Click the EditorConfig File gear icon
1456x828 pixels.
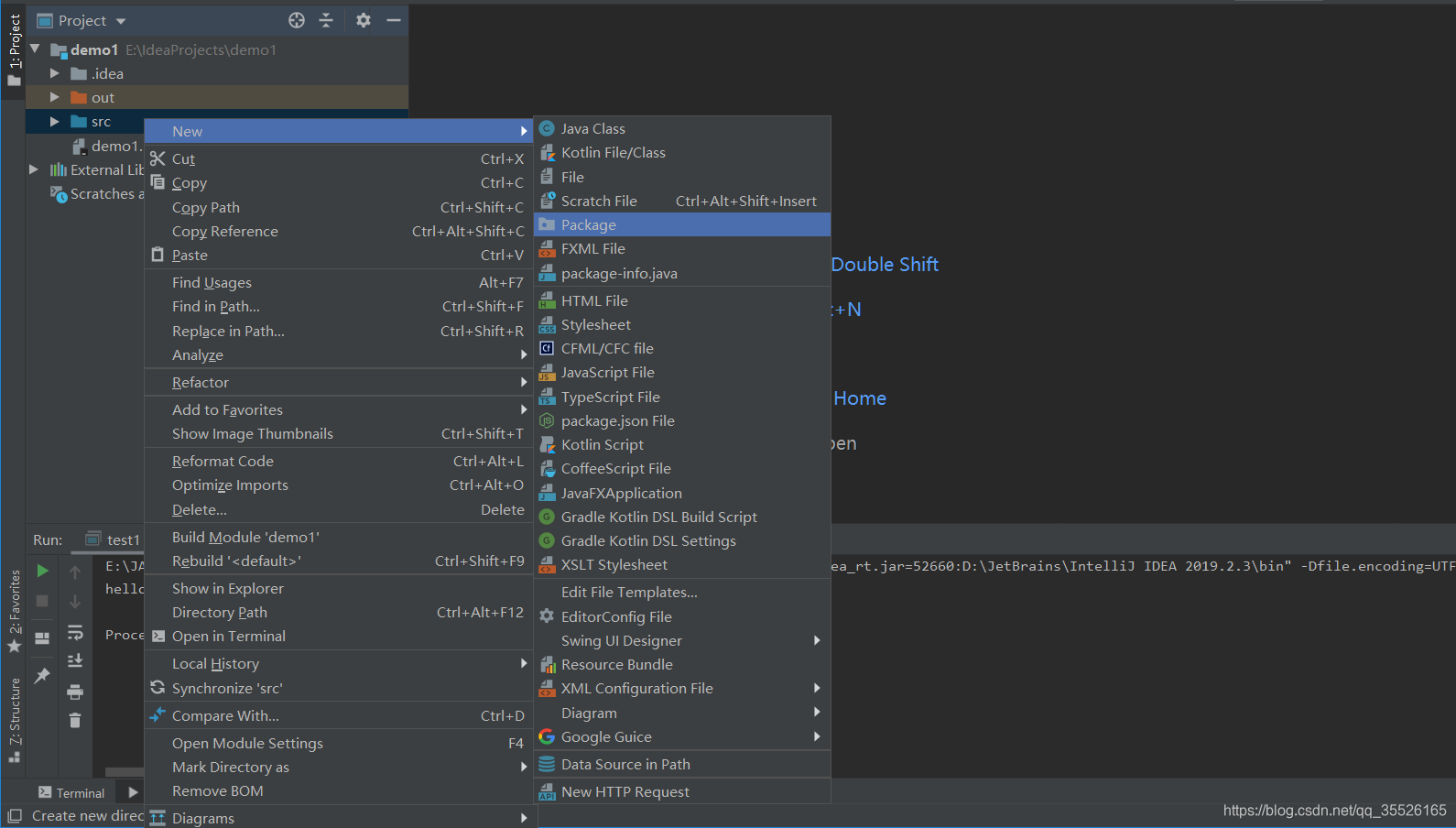coord(547,616)
